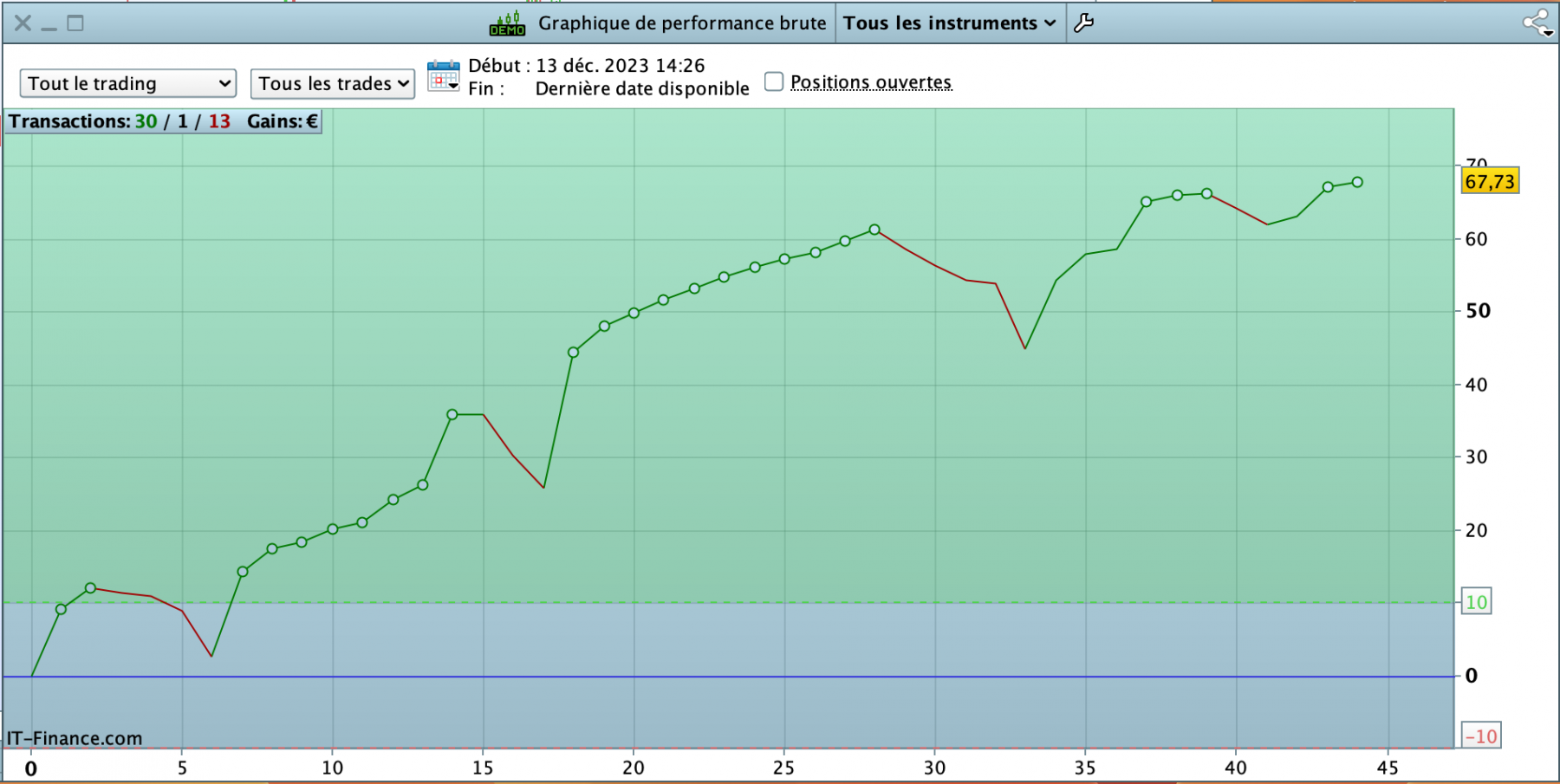The height and width of the screenshot is (784, 1560).
Task: Close the performance chart window
Action: coord(23,23)
